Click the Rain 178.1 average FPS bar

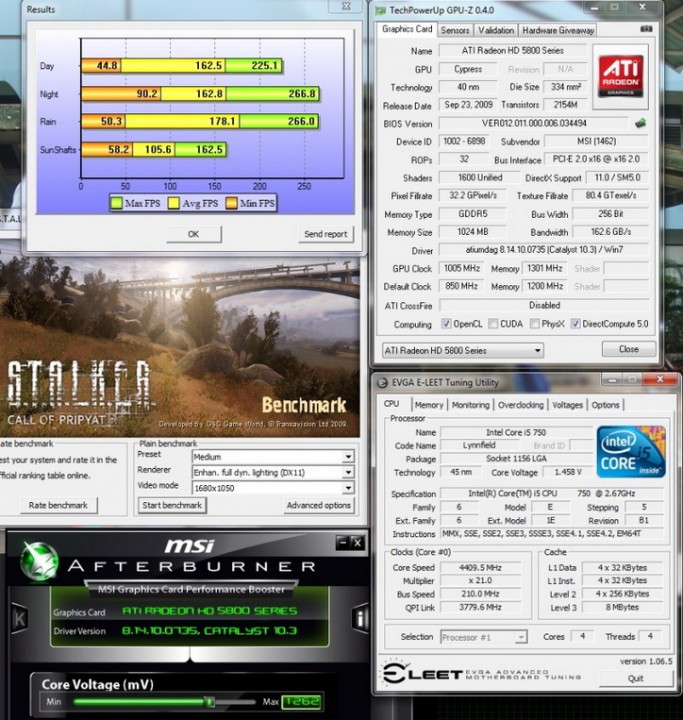coord(182,121)
